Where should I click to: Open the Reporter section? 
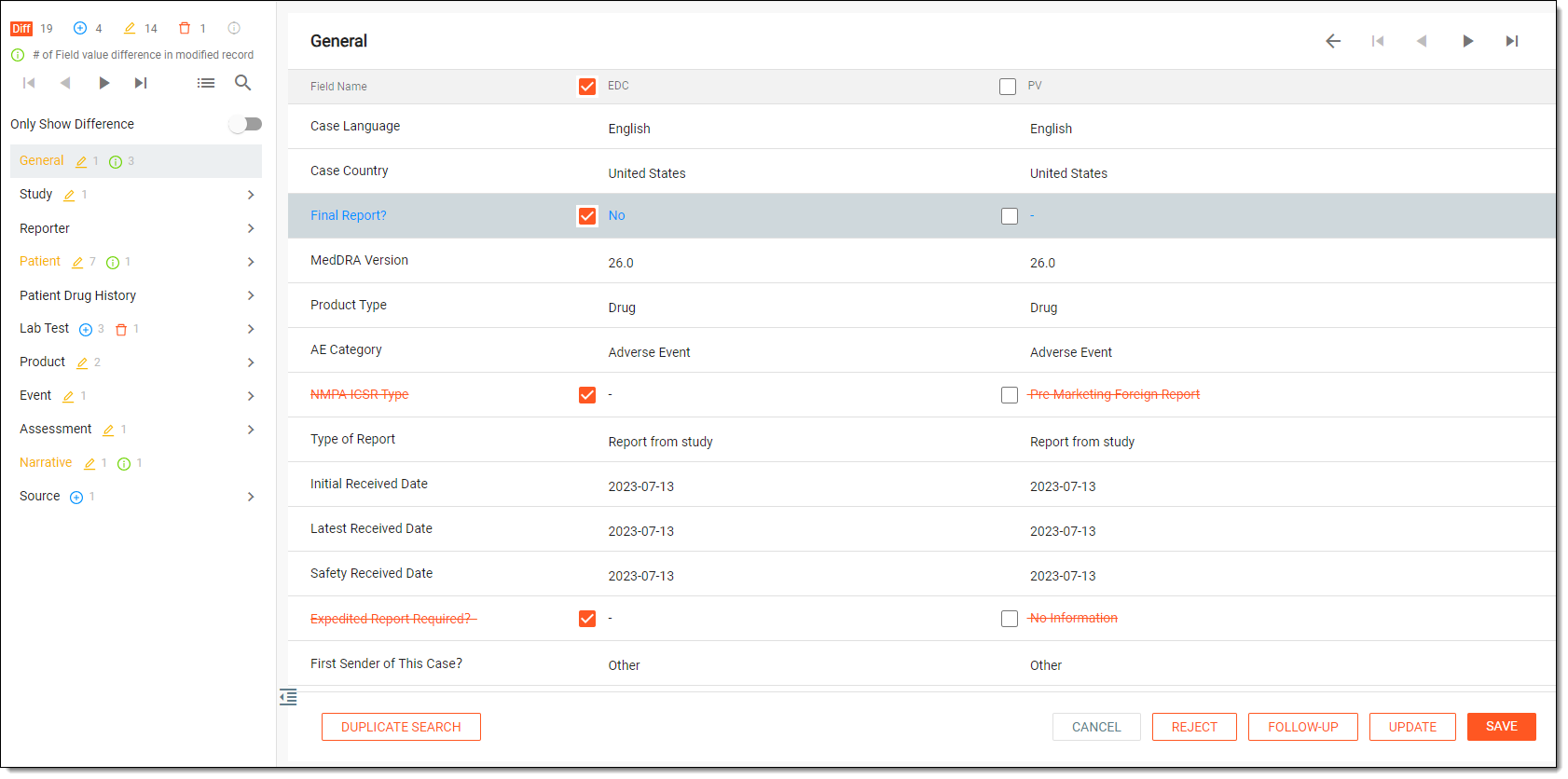point(136,228)
